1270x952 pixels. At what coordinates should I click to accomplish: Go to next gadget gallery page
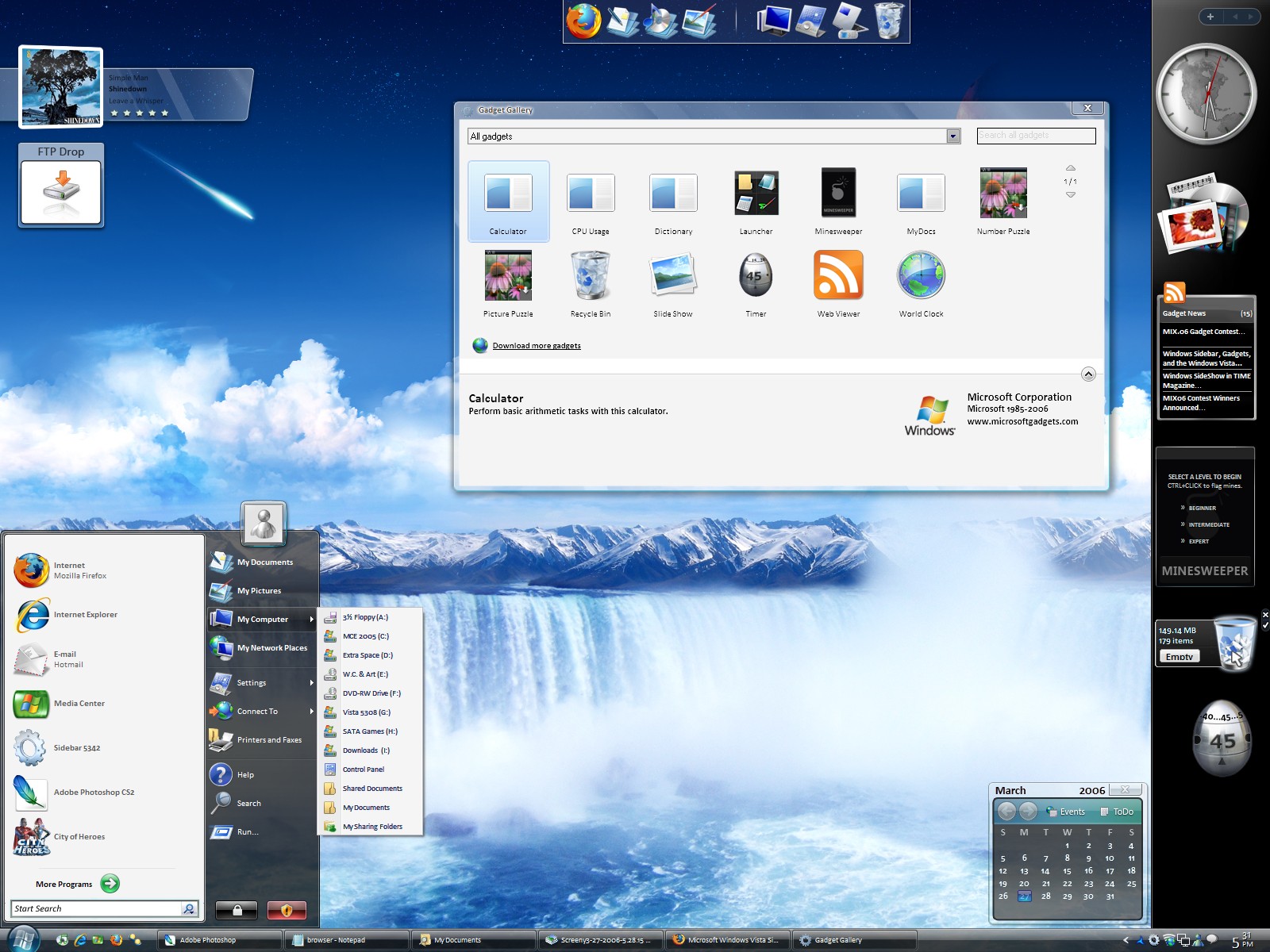click(x=1070, y=194)
